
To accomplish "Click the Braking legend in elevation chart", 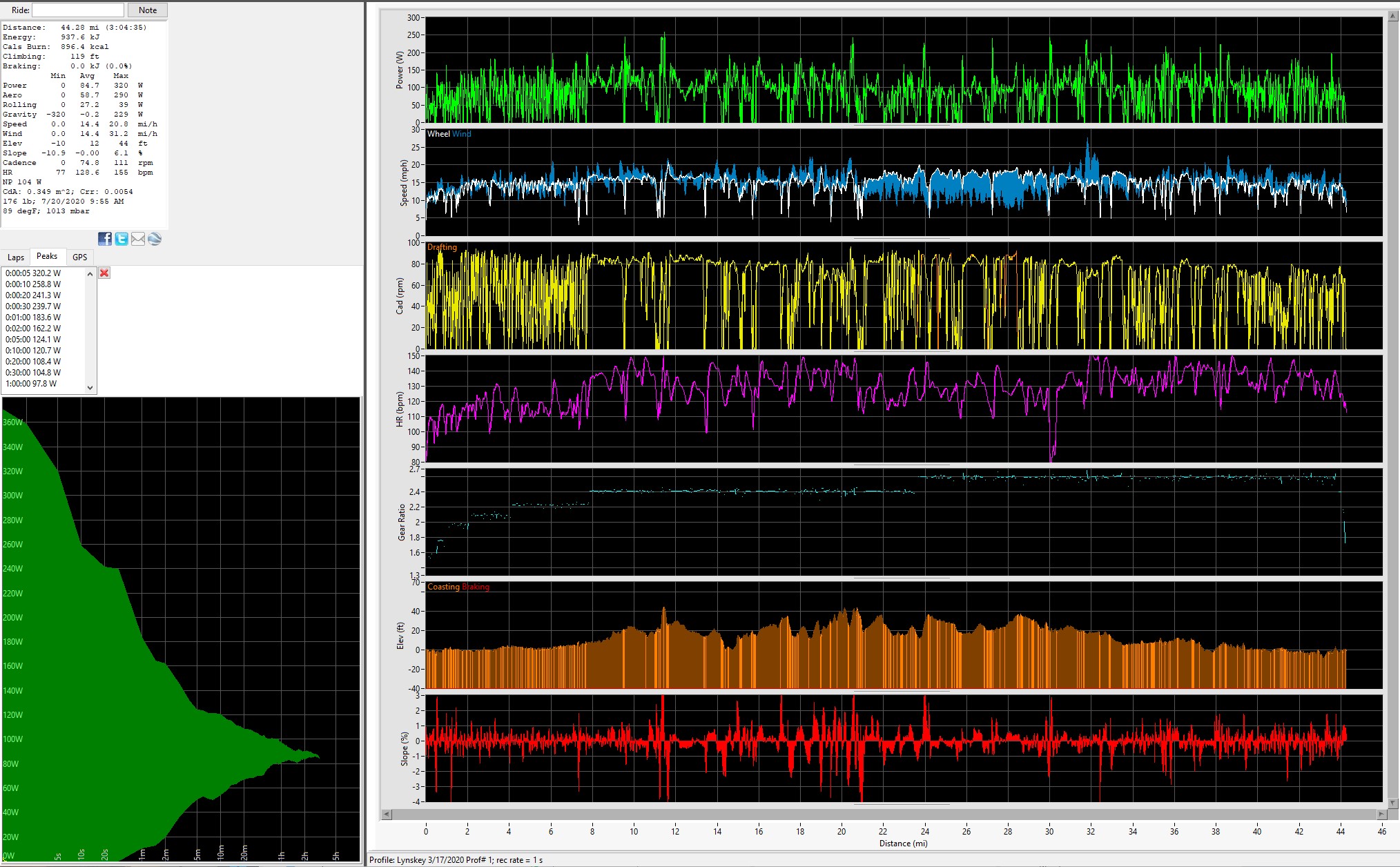I will coord(476,587).
